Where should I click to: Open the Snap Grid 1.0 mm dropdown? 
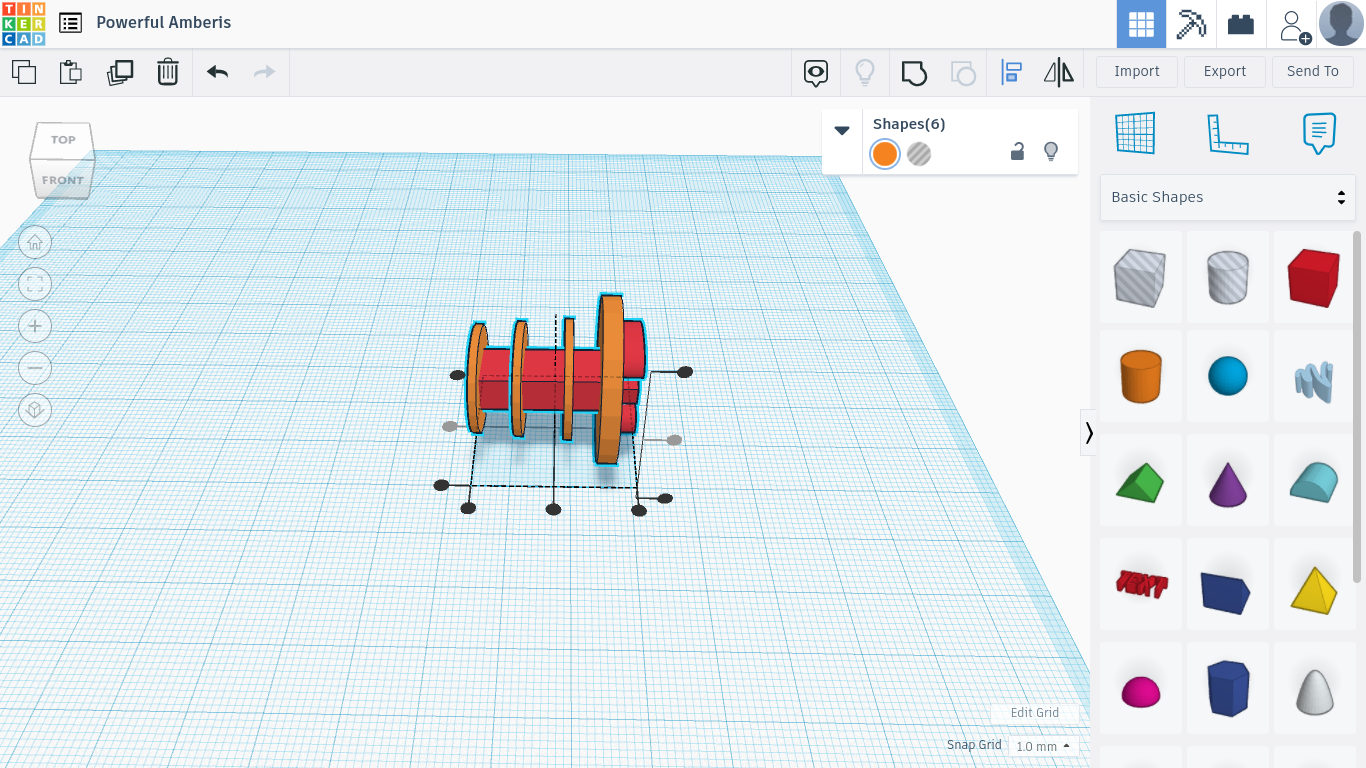pyautogui.click(x=1042, y=746)
